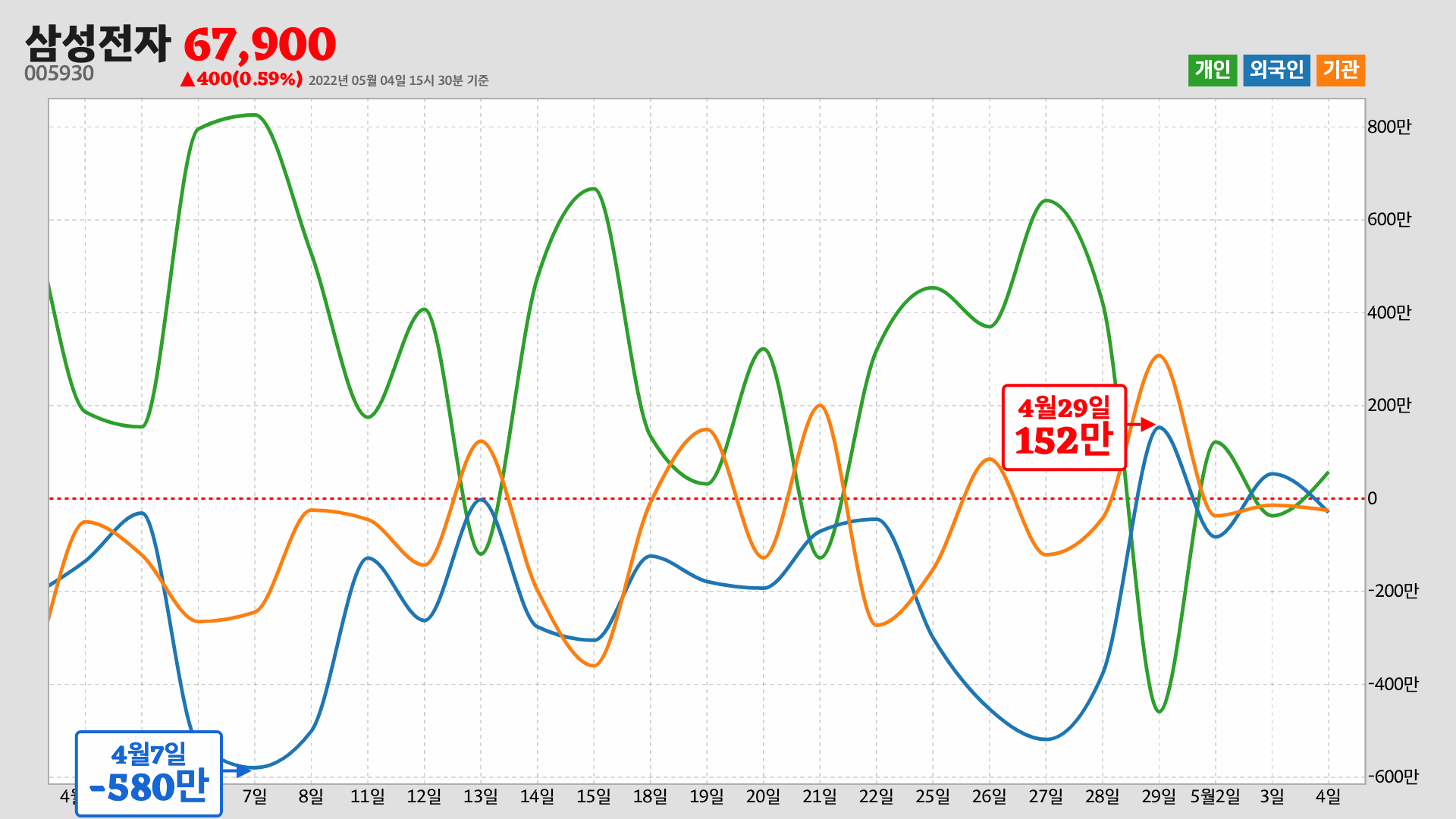Click the 27일 x-axis label
1456x819 pixels.
tap(1046, 796)
